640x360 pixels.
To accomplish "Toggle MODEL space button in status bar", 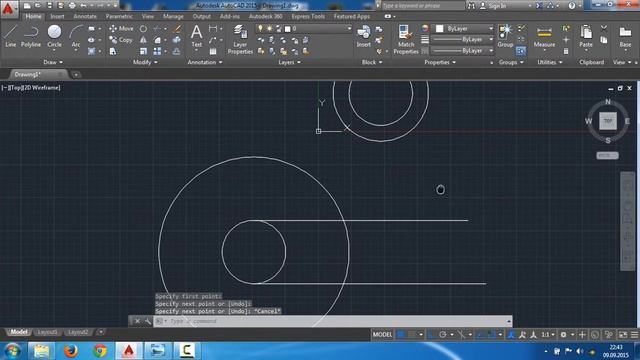I will tap(382, 335).
